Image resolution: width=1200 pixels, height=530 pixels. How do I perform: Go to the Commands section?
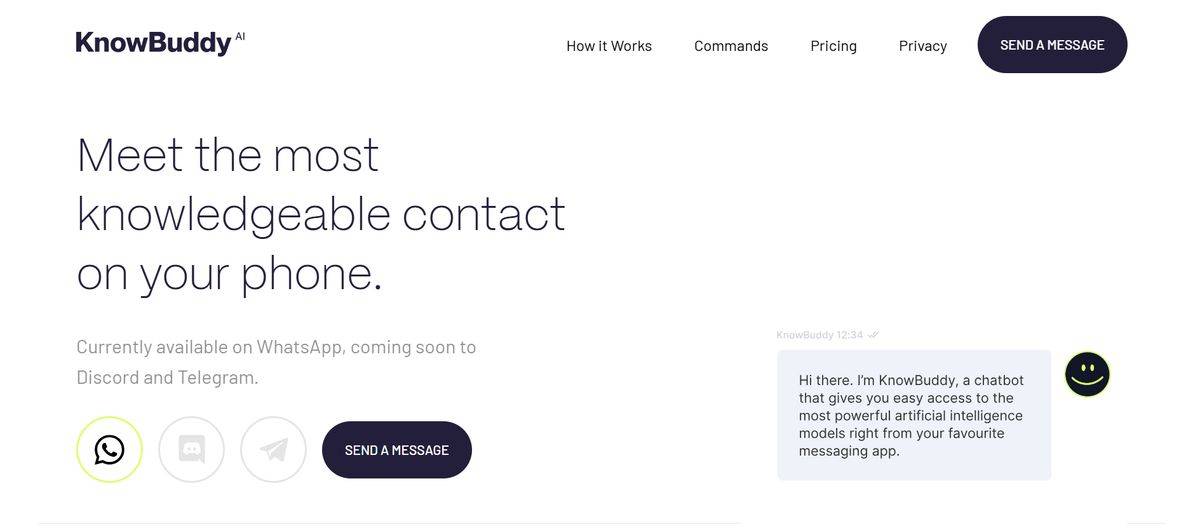pos(731,46)
